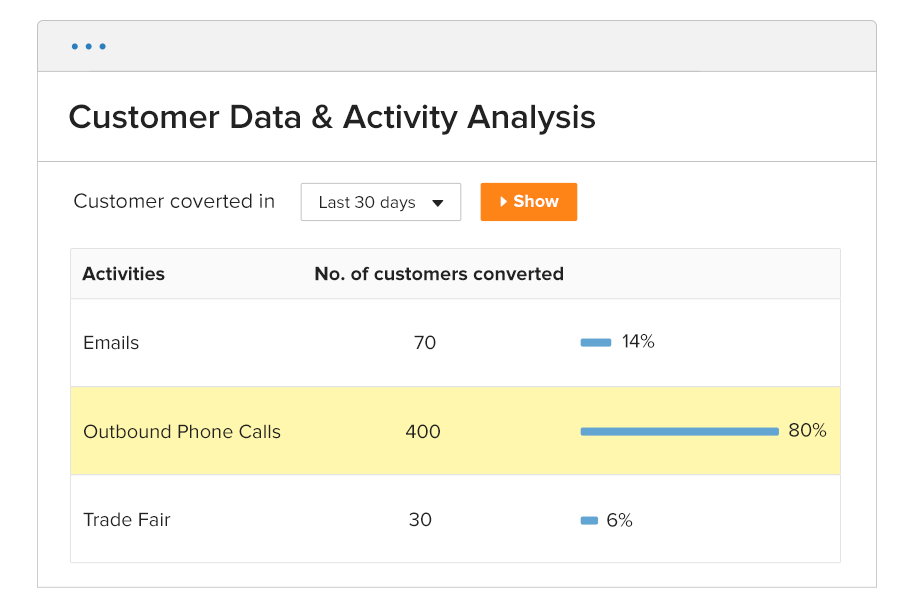The height and width of the screenshot is (600, 913).
Task: Select the Emails activity row
Action: (x=111, y=343)
